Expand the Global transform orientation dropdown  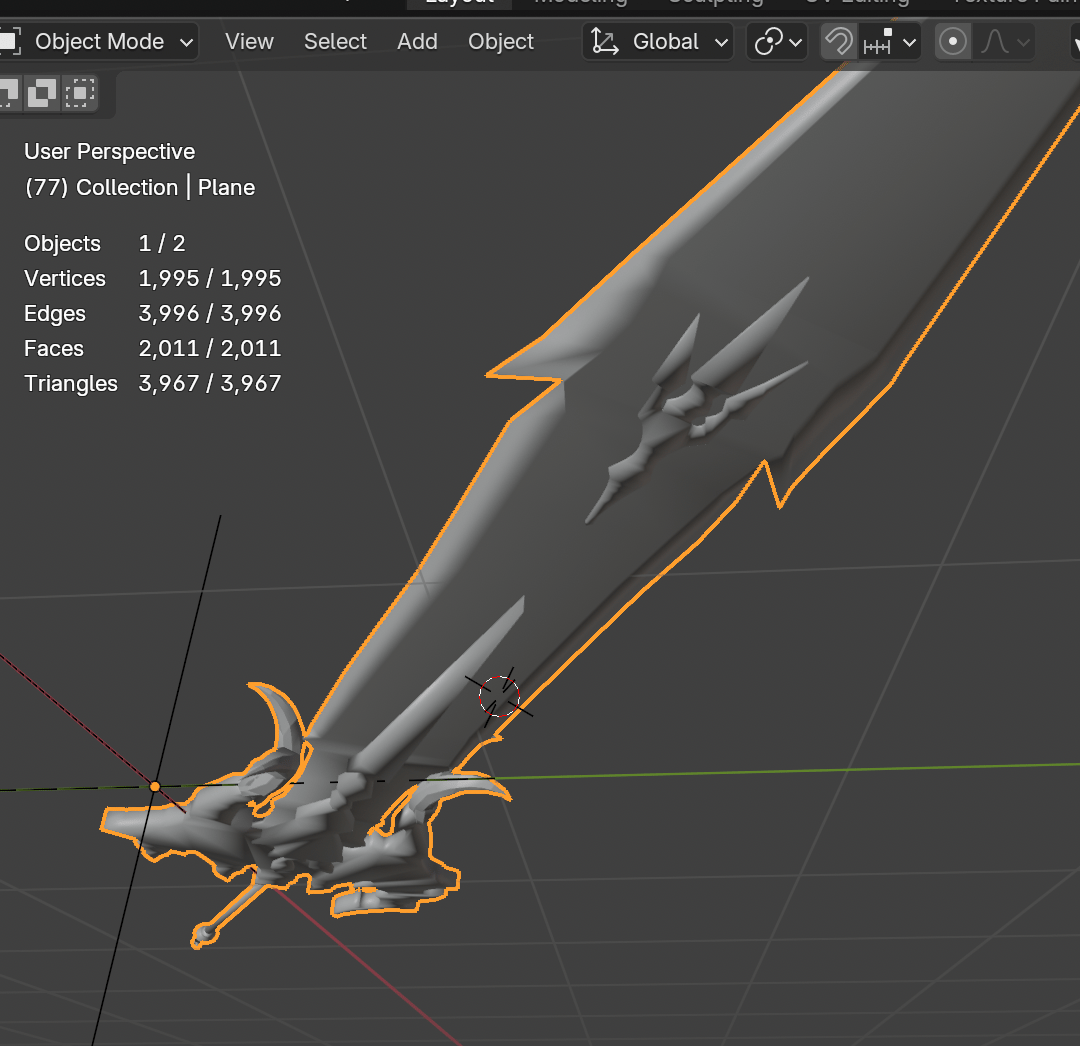click(658, 42)
